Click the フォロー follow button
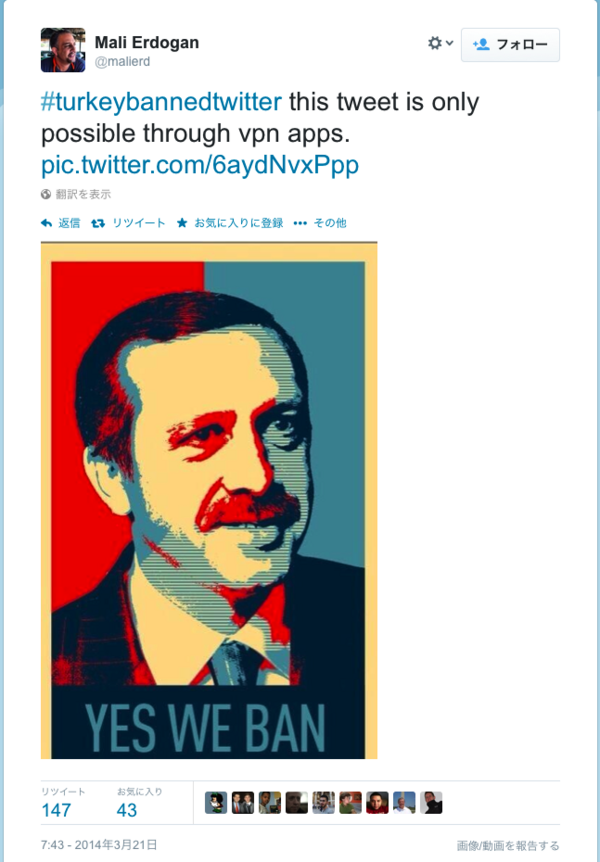600x862 pixels. click(510, 45)
